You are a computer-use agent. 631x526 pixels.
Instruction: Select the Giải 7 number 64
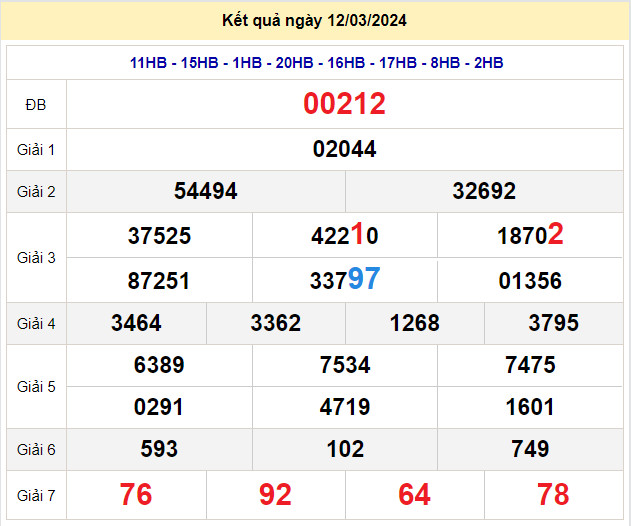point(414,495)
